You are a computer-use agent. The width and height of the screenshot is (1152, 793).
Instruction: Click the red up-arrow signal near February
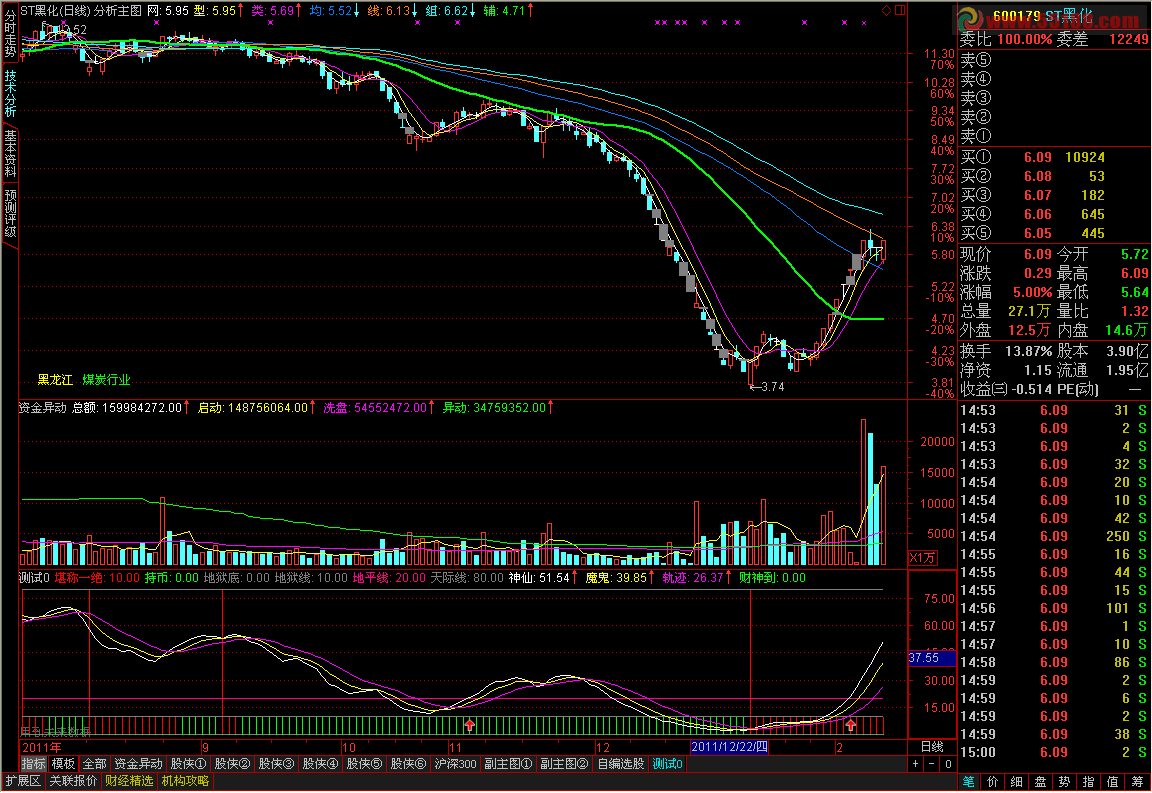(x=851, y=725)
